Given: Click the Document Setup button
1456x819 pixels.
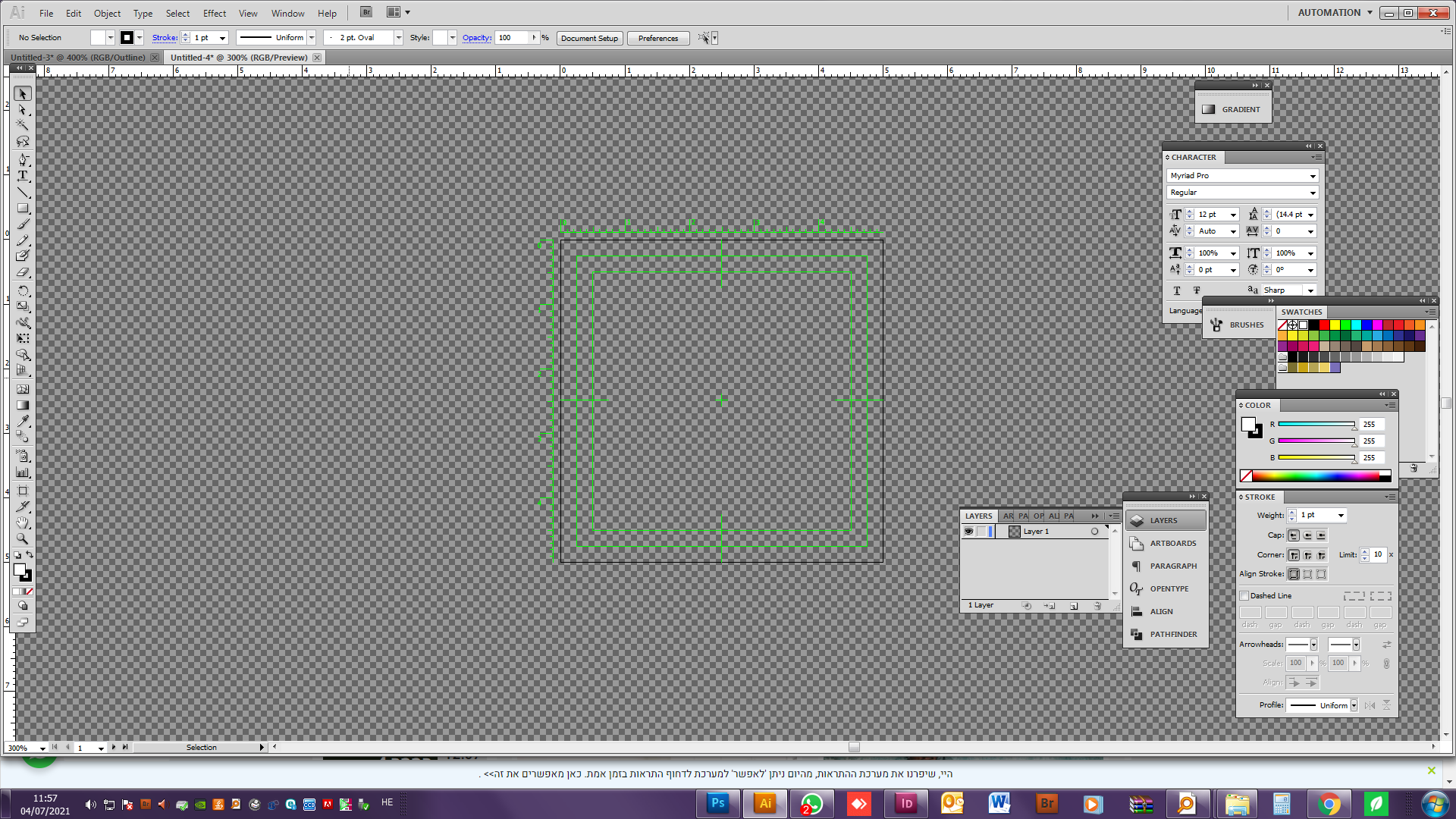Looking at the screenshot, I should coord(589,38).
